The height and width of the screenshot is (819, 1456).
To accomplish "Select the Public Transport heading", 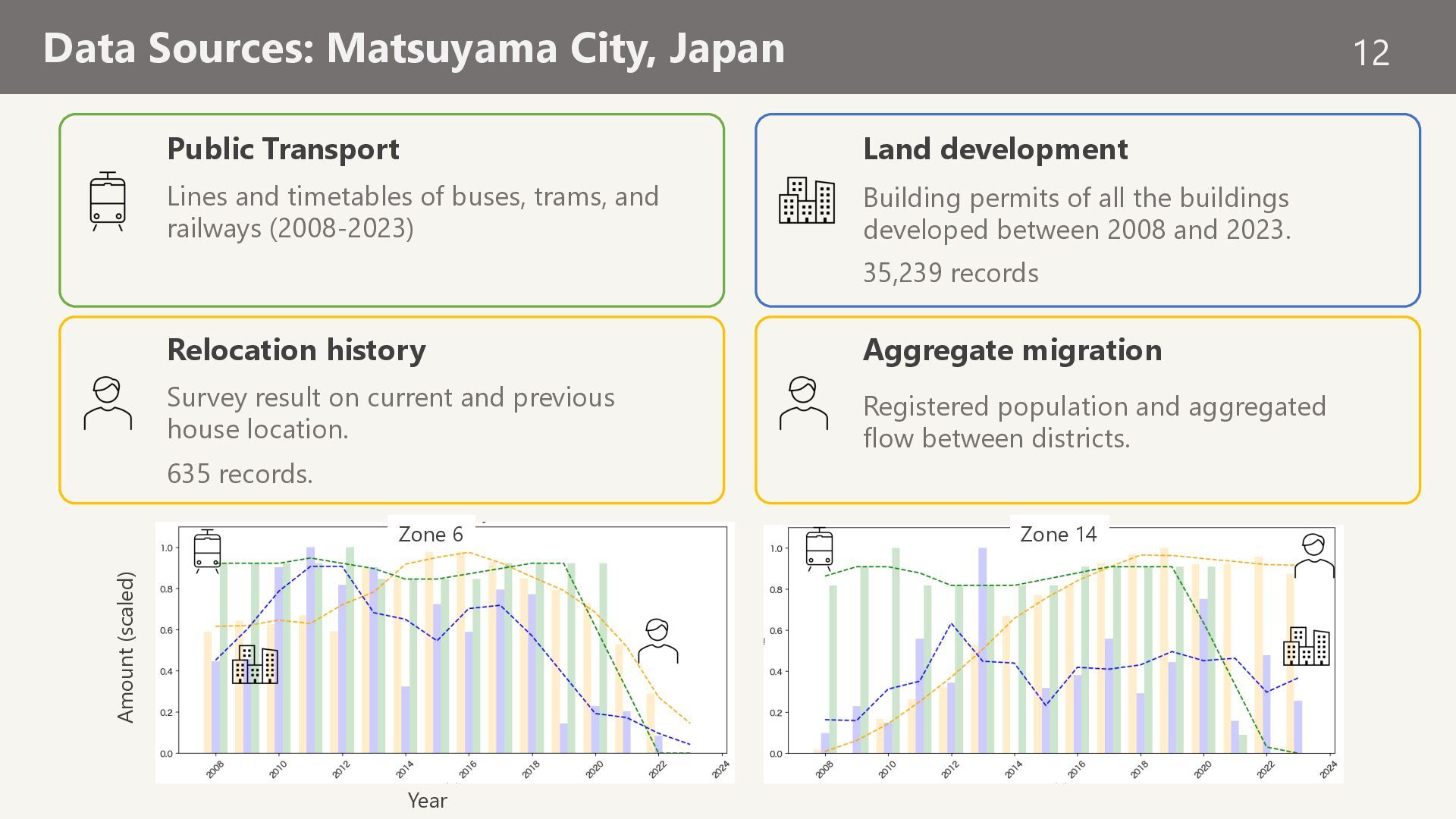I will (283, 149).
